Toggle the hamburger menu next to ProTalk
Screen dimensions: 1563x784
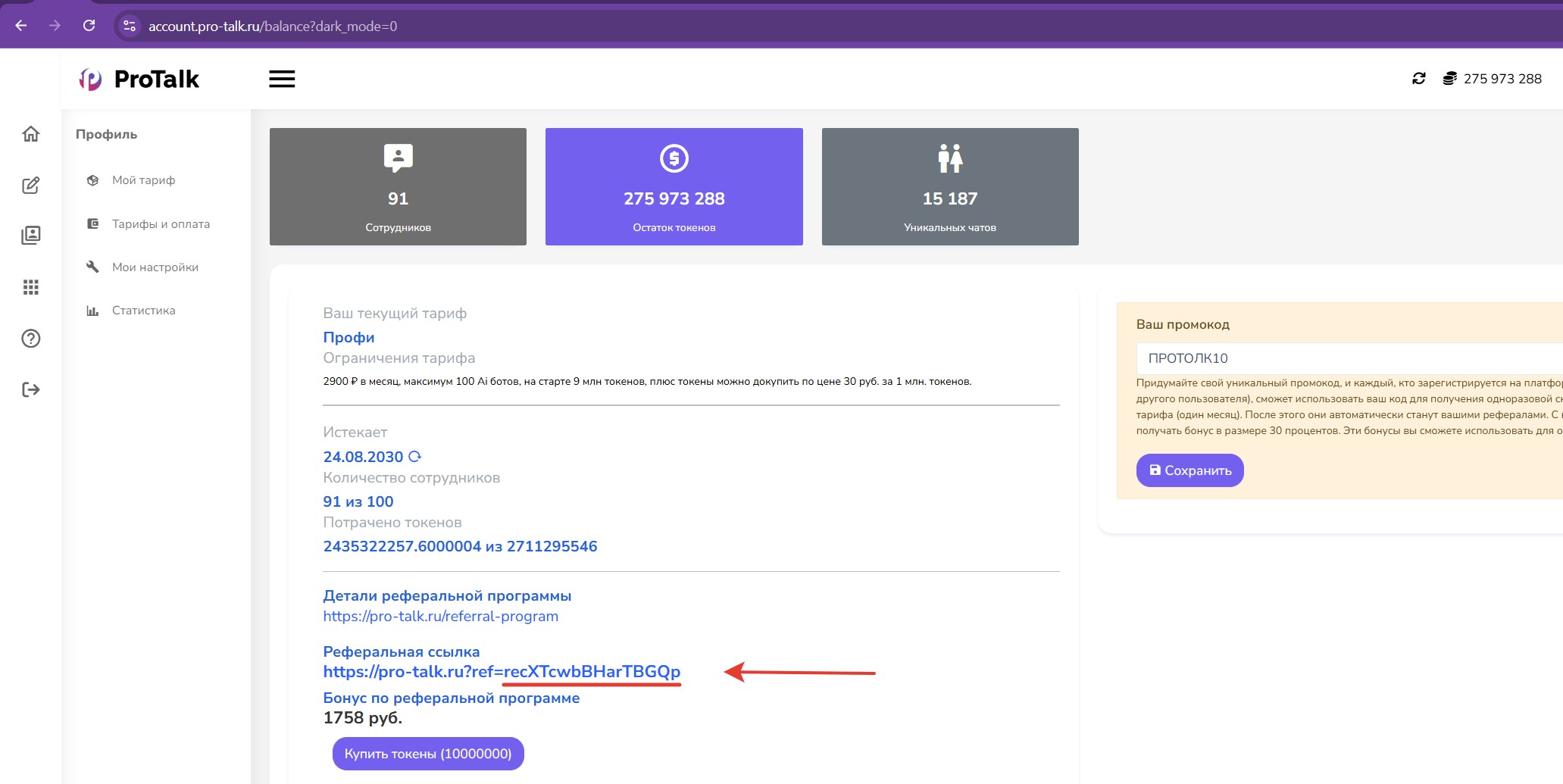pos(282,79)
